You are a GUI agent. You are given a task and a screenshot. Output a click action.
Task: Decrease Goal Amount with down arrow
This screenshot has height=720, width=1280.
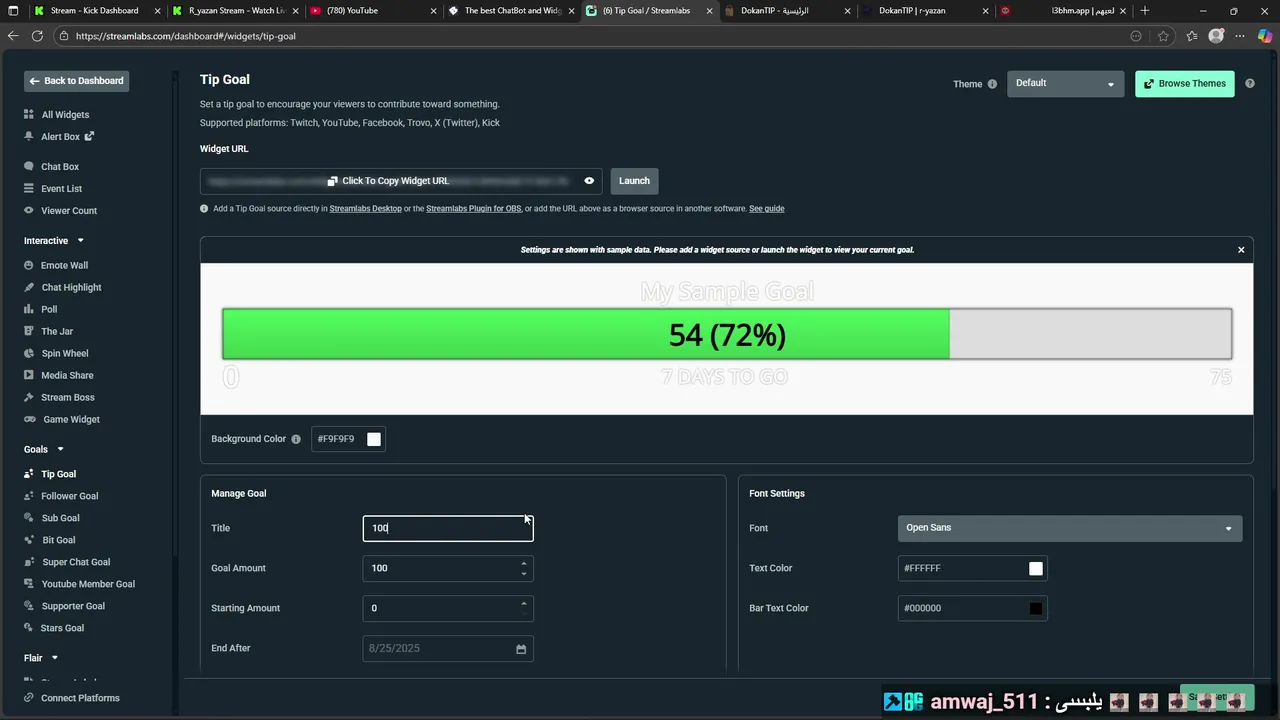tap(523, 574)
